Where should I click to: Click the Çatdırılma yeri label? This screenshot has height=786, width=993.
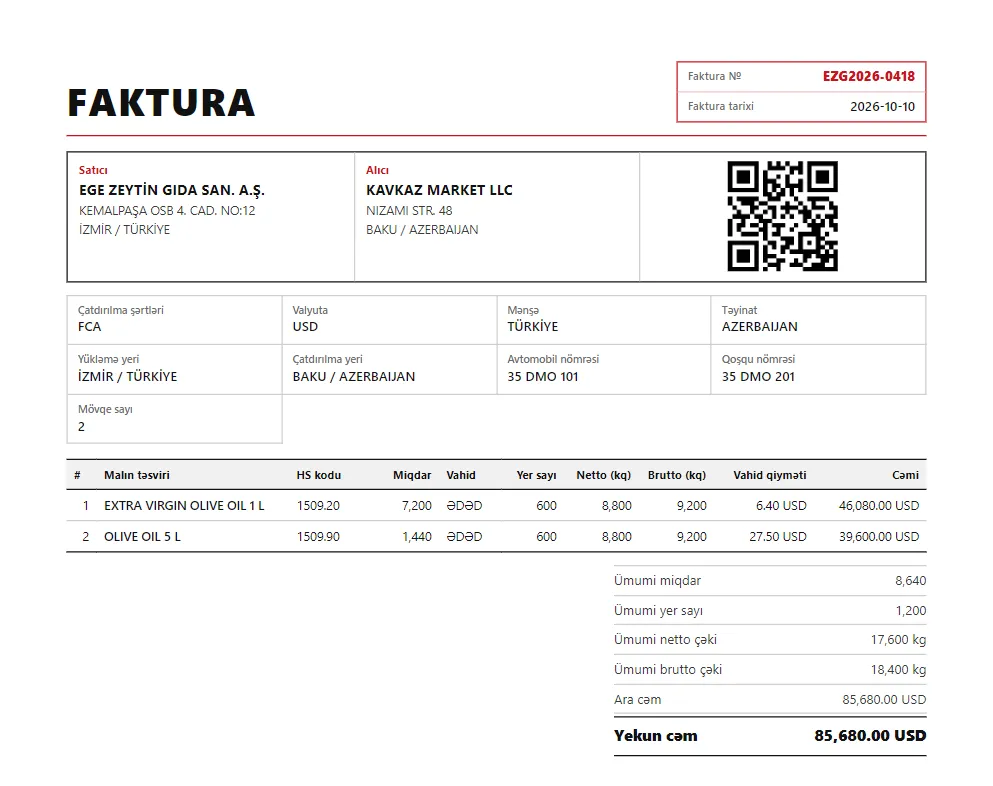pos(327,359)
